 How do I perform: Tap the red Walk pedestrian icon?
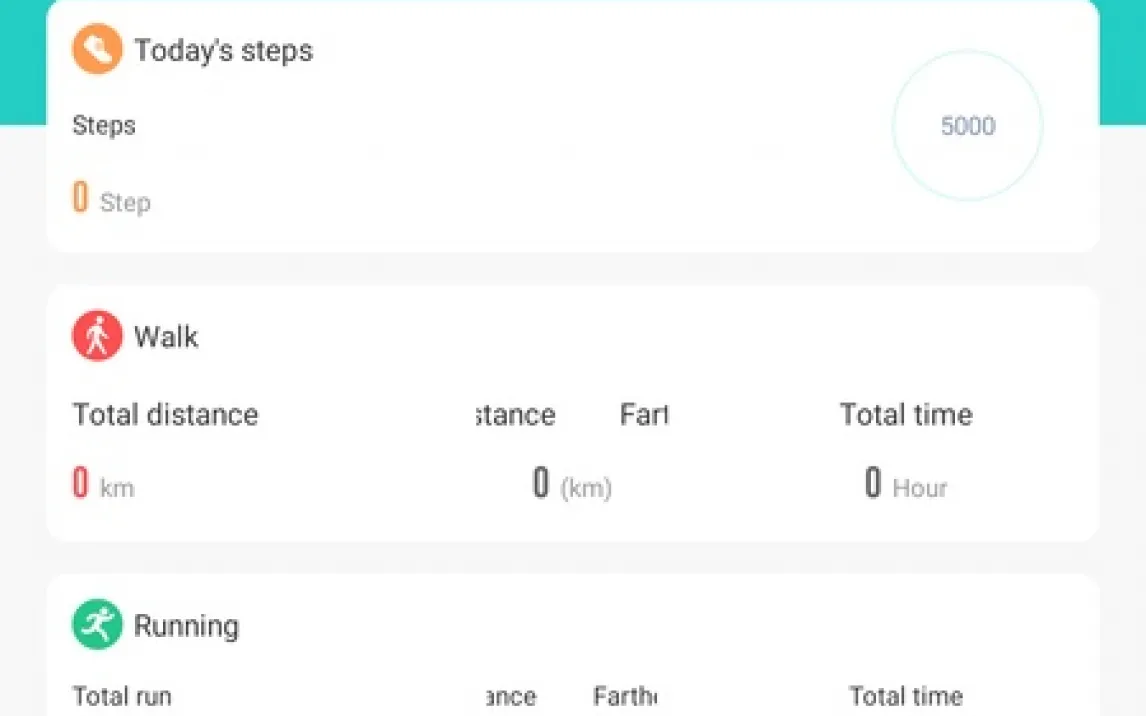(97, 336)
